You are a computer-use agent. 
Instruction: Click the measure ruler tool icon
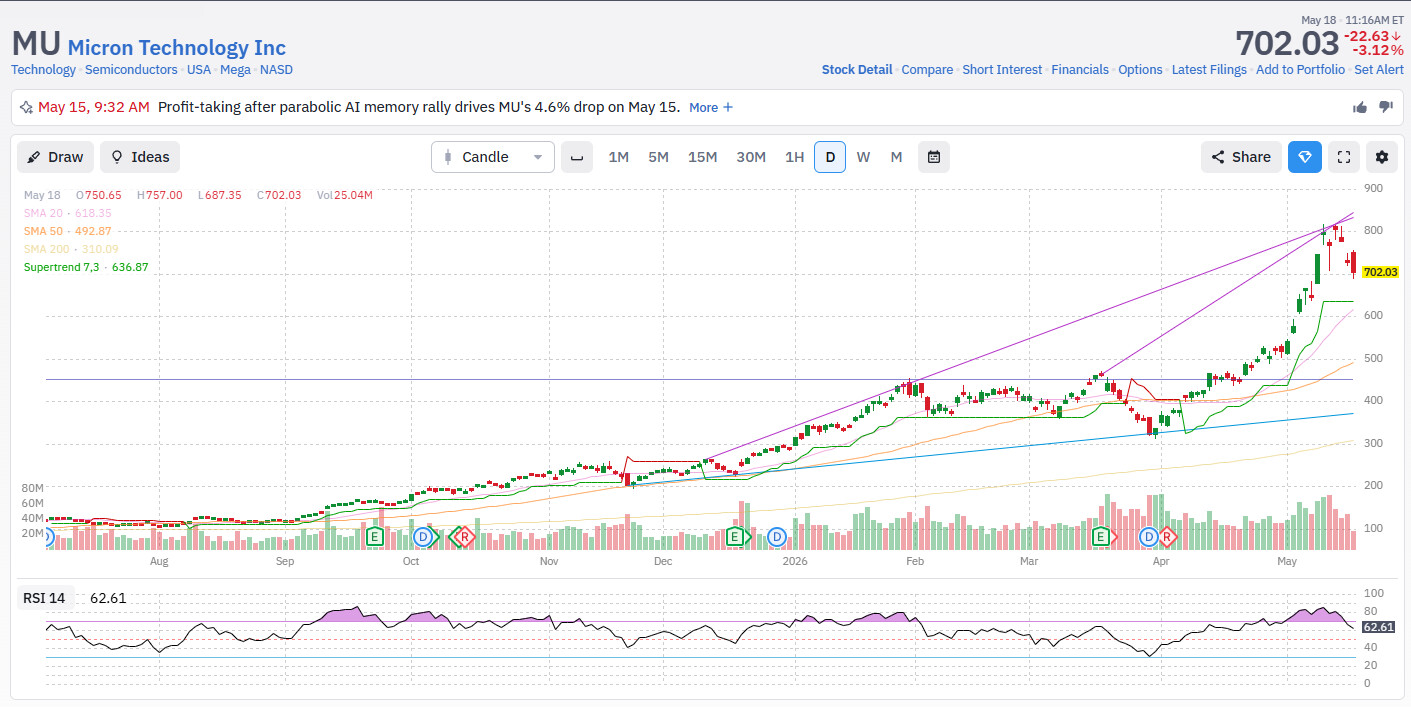[x=576, y=157]
